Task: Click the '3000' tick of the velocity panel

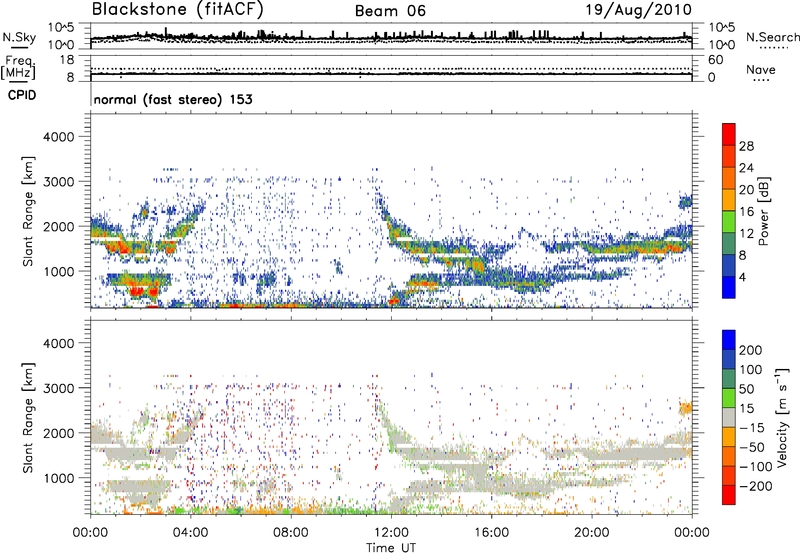Action: pyautogui.click(x=59, y=388)
